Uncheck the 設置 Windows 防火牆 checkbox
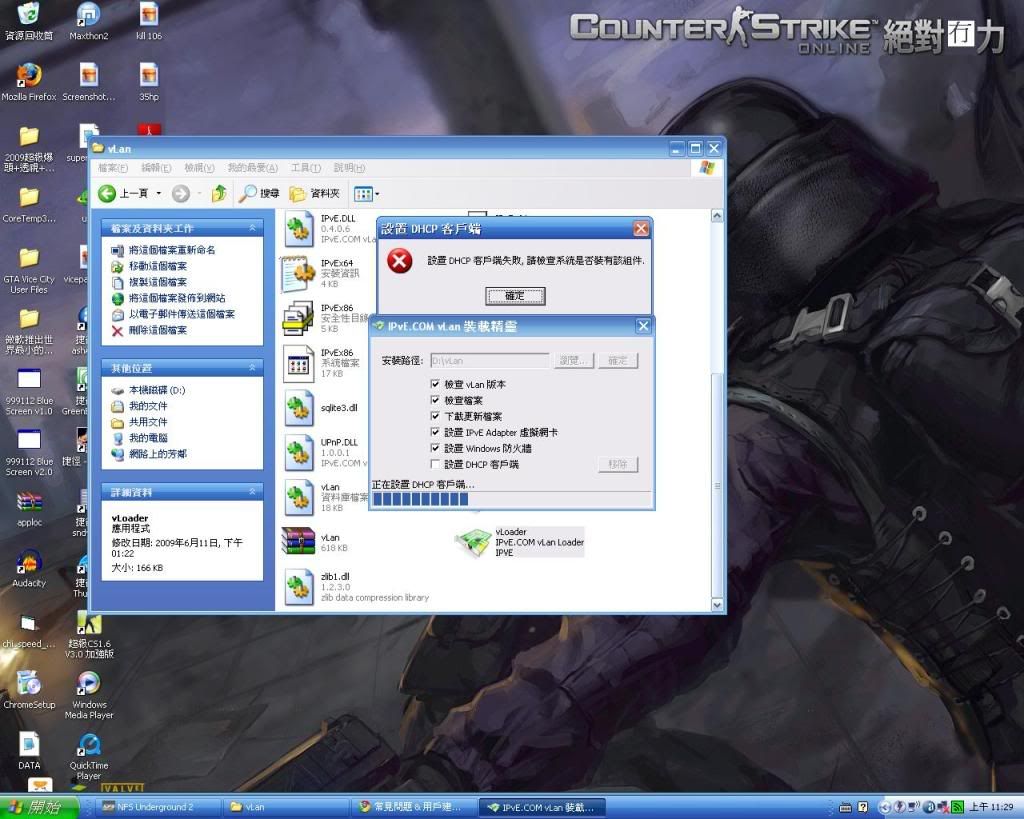This screenshot has width=1024, height=819. coord(435,448)
